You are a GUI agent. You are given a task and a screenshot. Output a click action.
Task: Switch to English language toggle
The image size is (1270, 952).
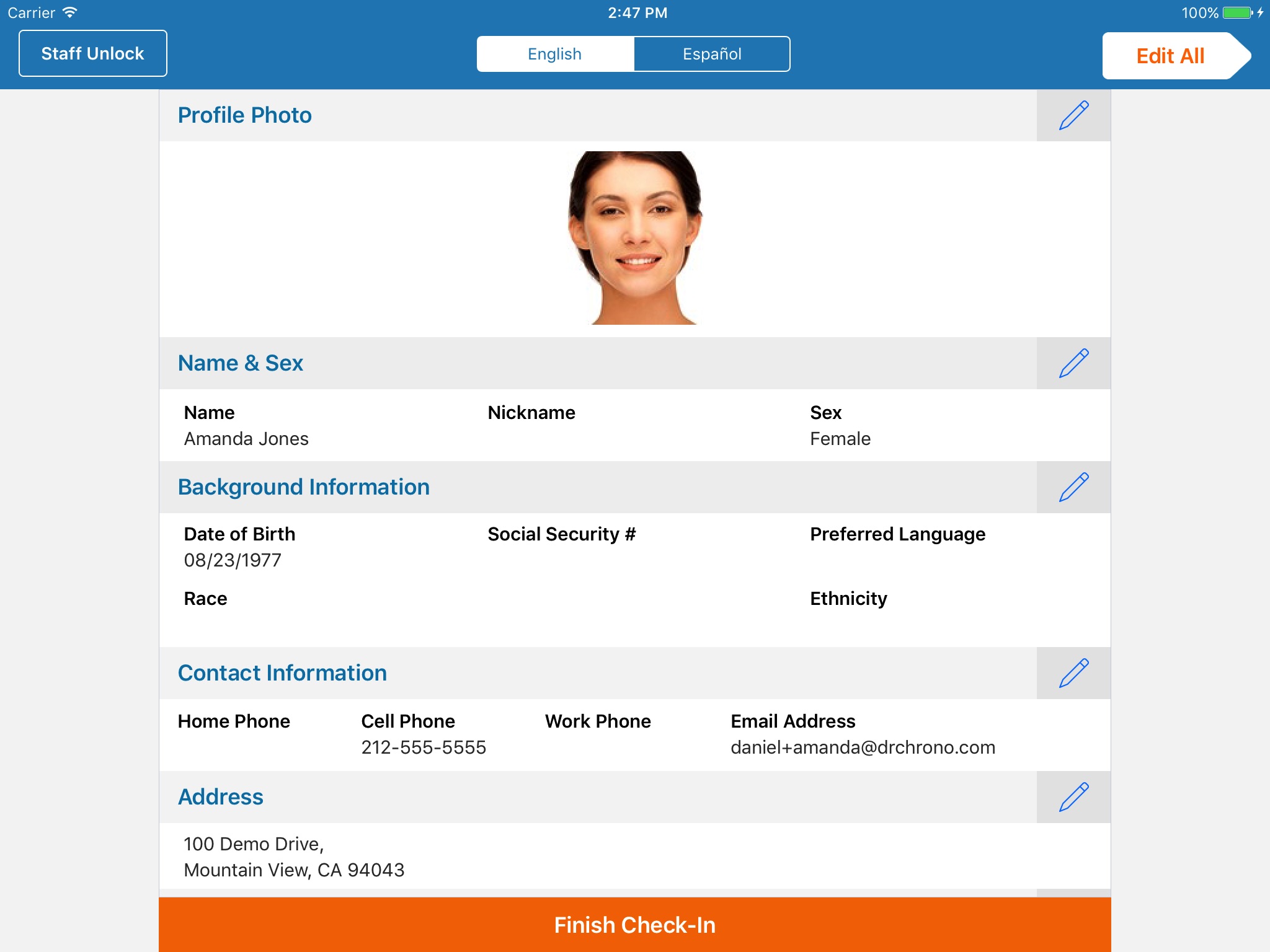pyautogui.click(x=554, y=53)
